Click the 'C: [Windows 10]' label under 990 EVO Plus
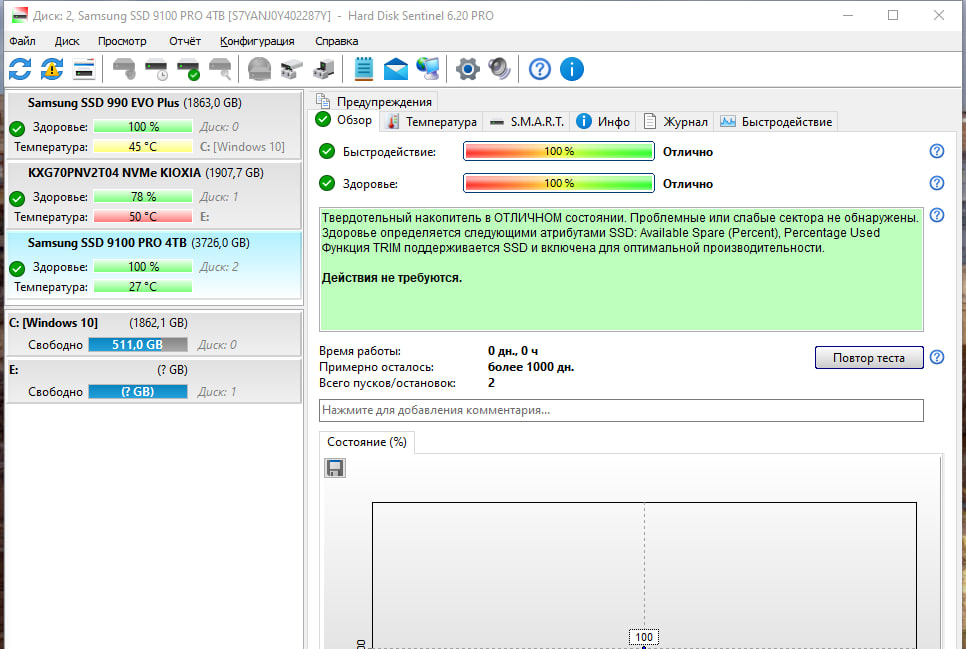966x649 pixels. coord(242,147)
